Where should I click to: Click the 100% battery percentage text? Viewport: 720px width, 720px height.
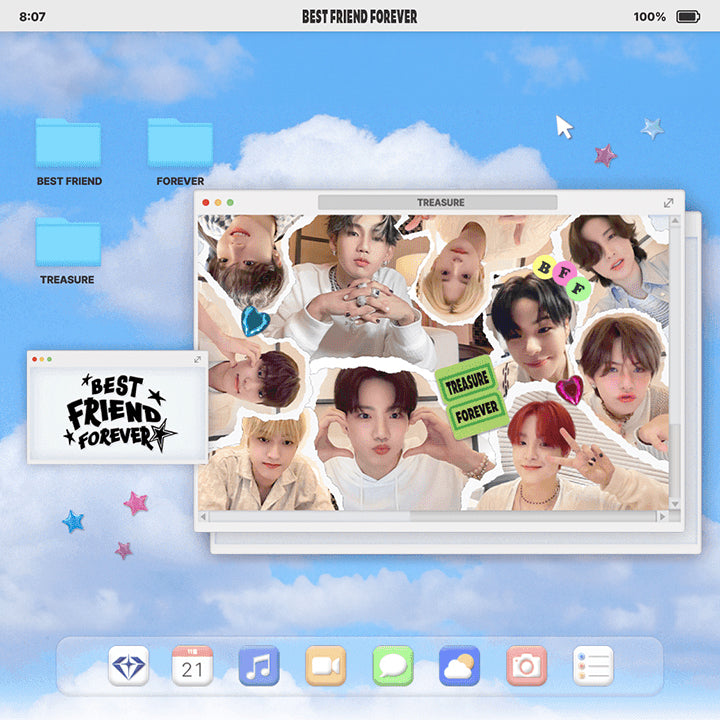click(649, 17)
